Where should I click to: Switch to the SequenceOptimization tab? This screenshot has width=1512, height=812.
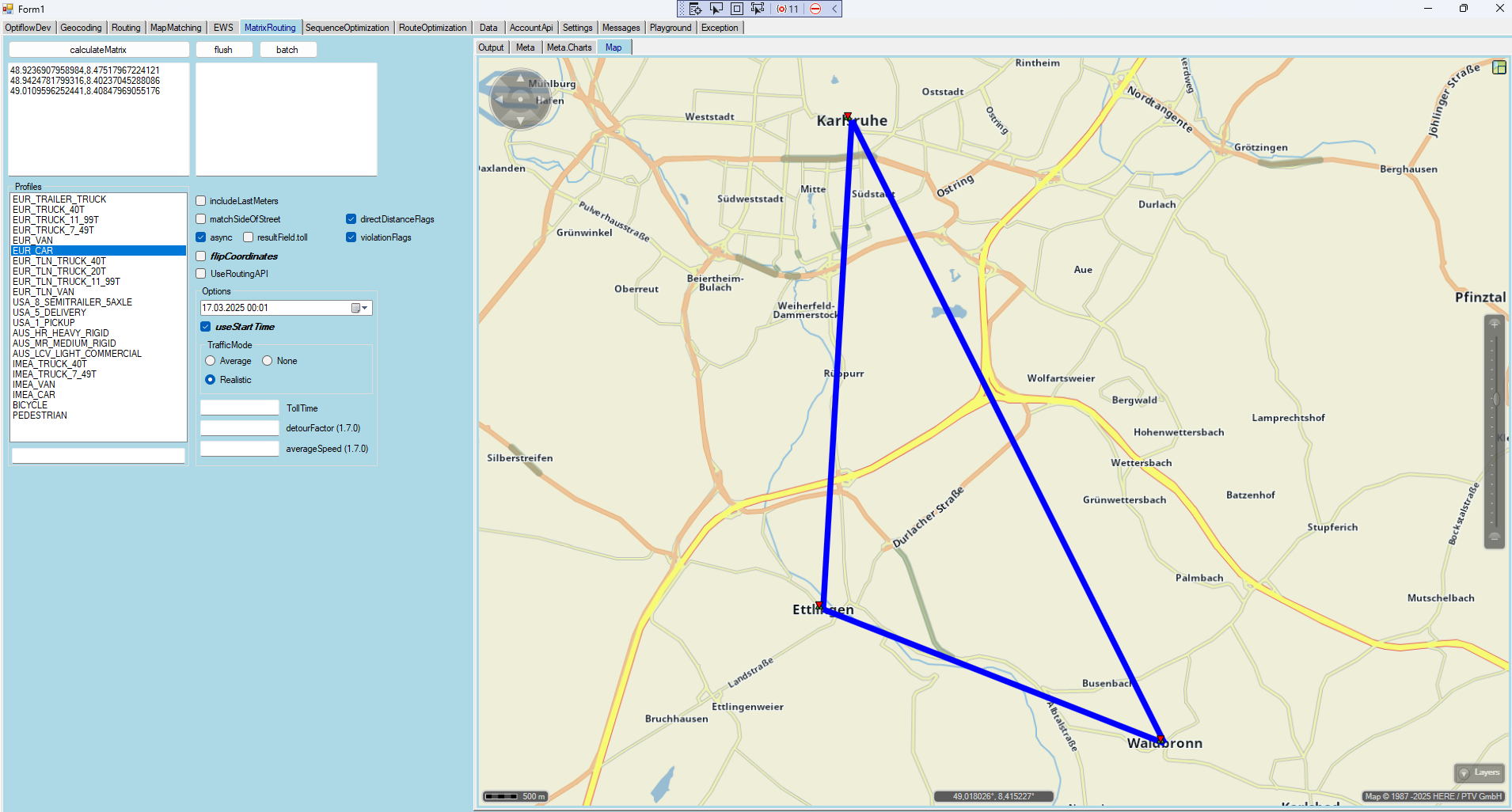click(x=347, y=28)
